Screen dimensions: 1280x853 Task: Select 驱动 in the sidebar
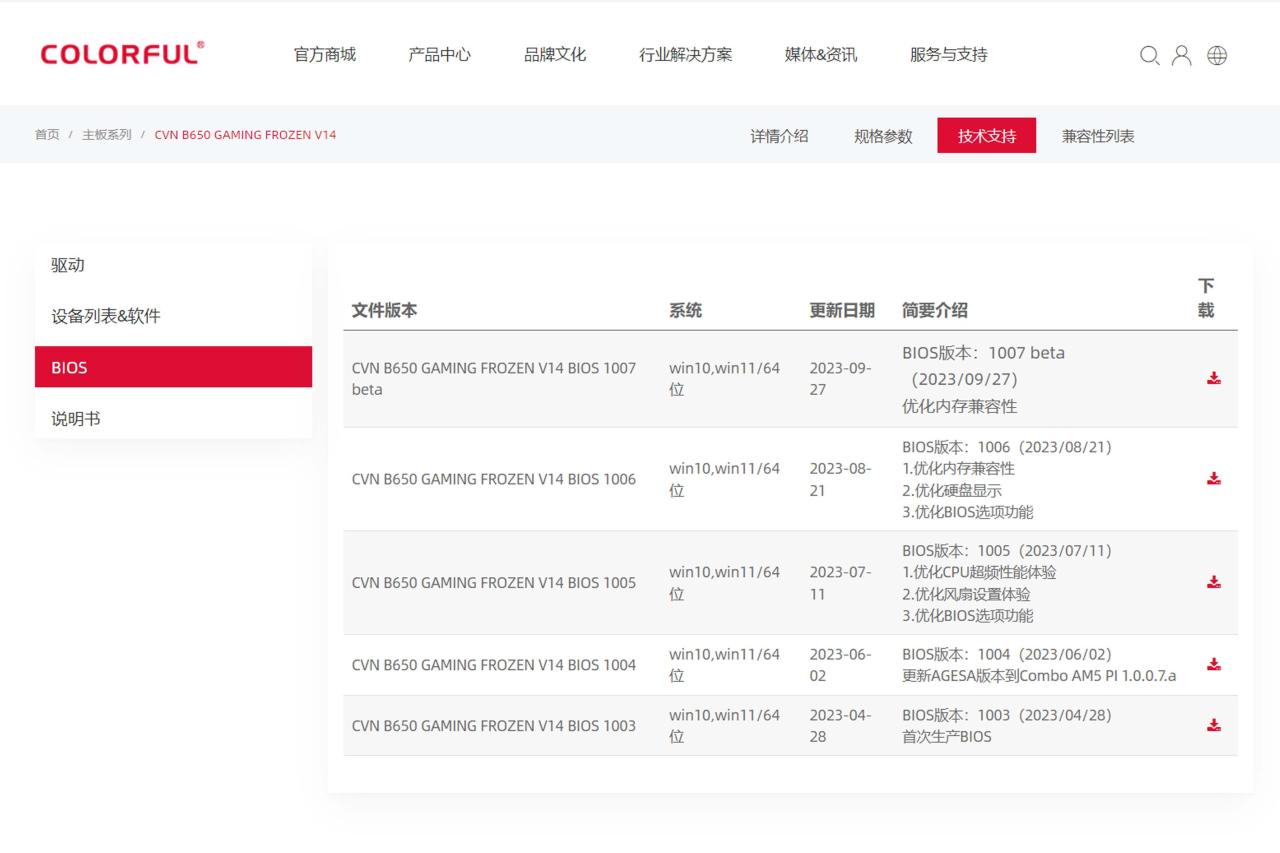coord(173,265)
